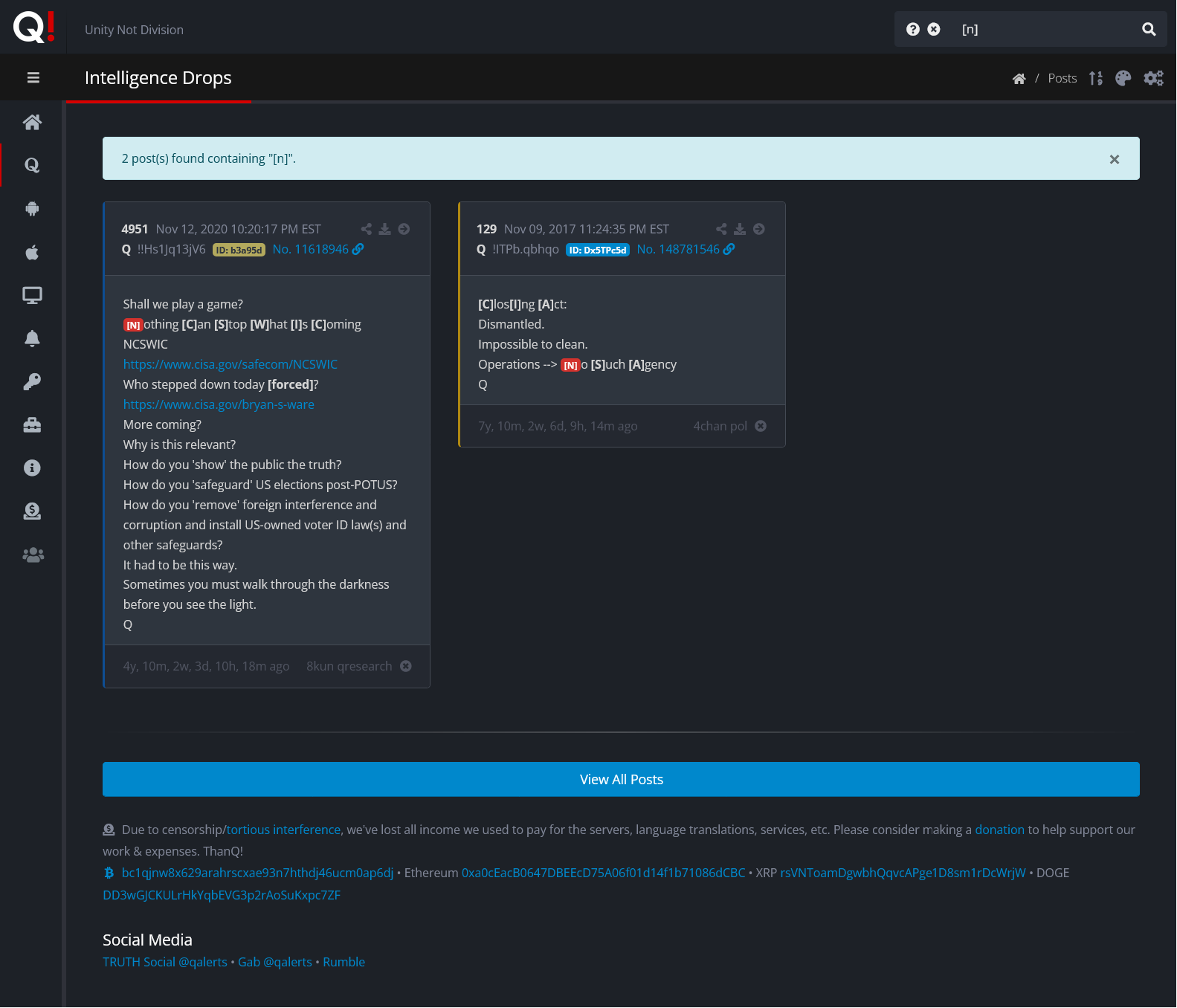Click the View All Posts button
Viewport: 1177px width, 1008px height.
coord(621,779)
